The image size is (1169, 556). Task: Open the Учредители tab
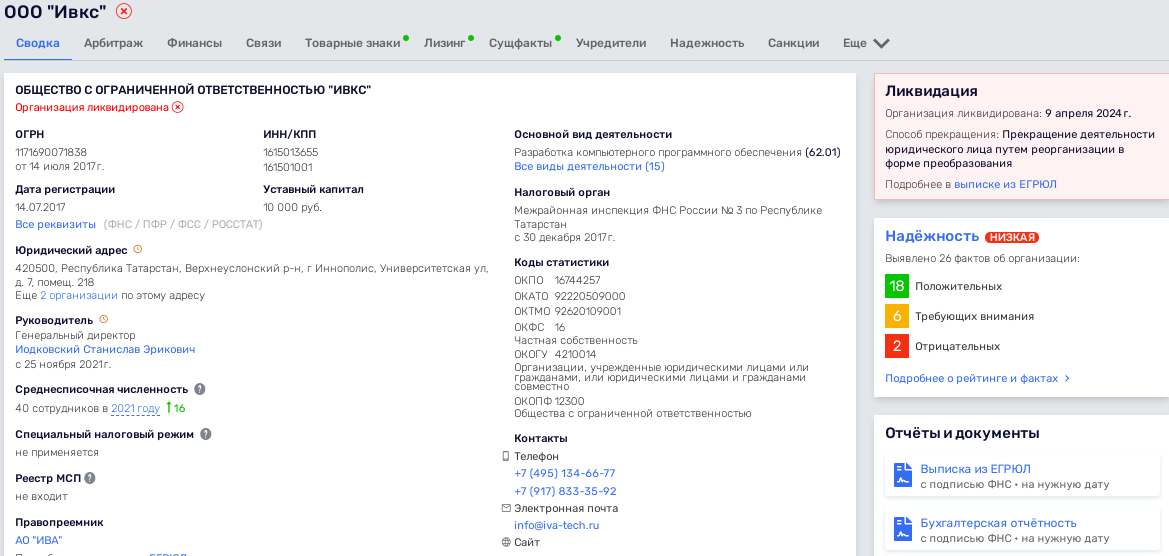tap(611, 43)
